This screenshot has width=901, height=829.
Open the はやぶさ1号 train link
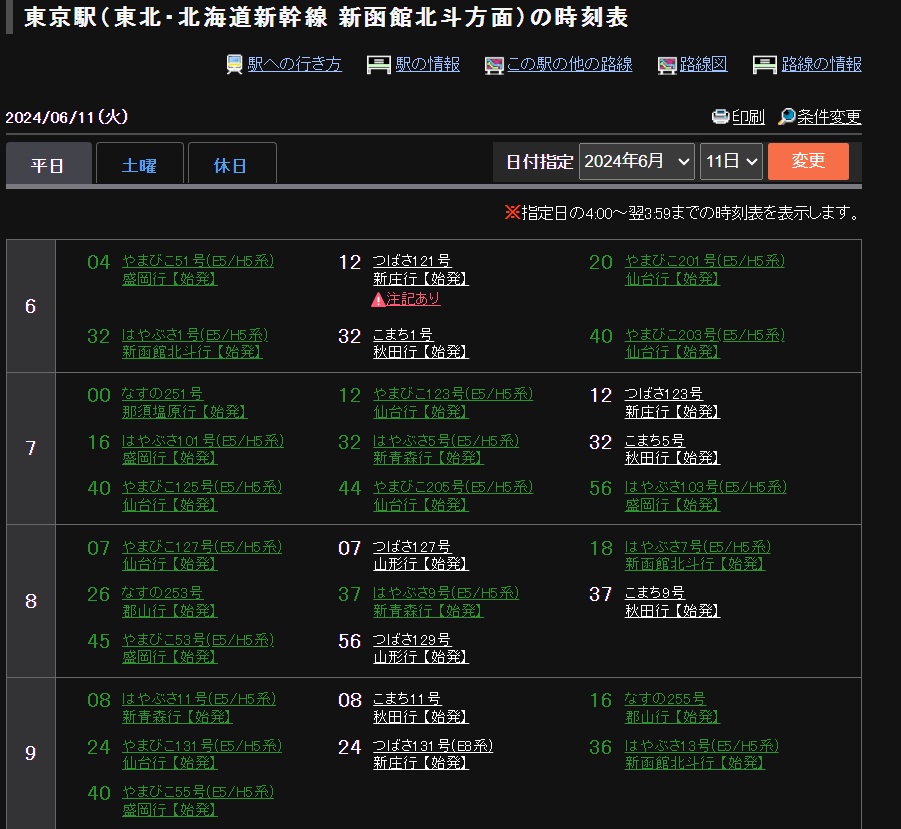tap(194, 335)
